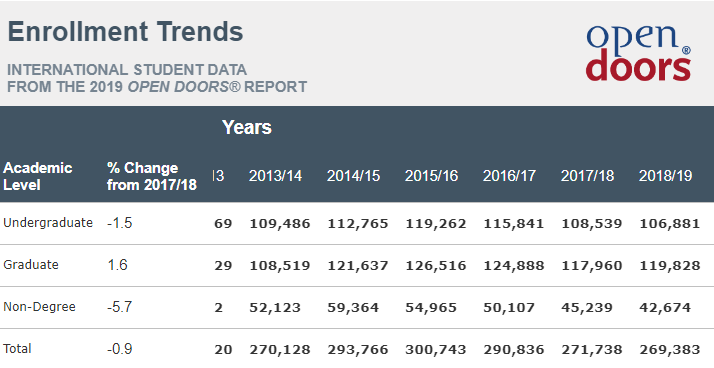Click Undergraduate 2017/18 value 108,539
The width and height of the screenshot is (714, 368).
[x=592, y=224]
